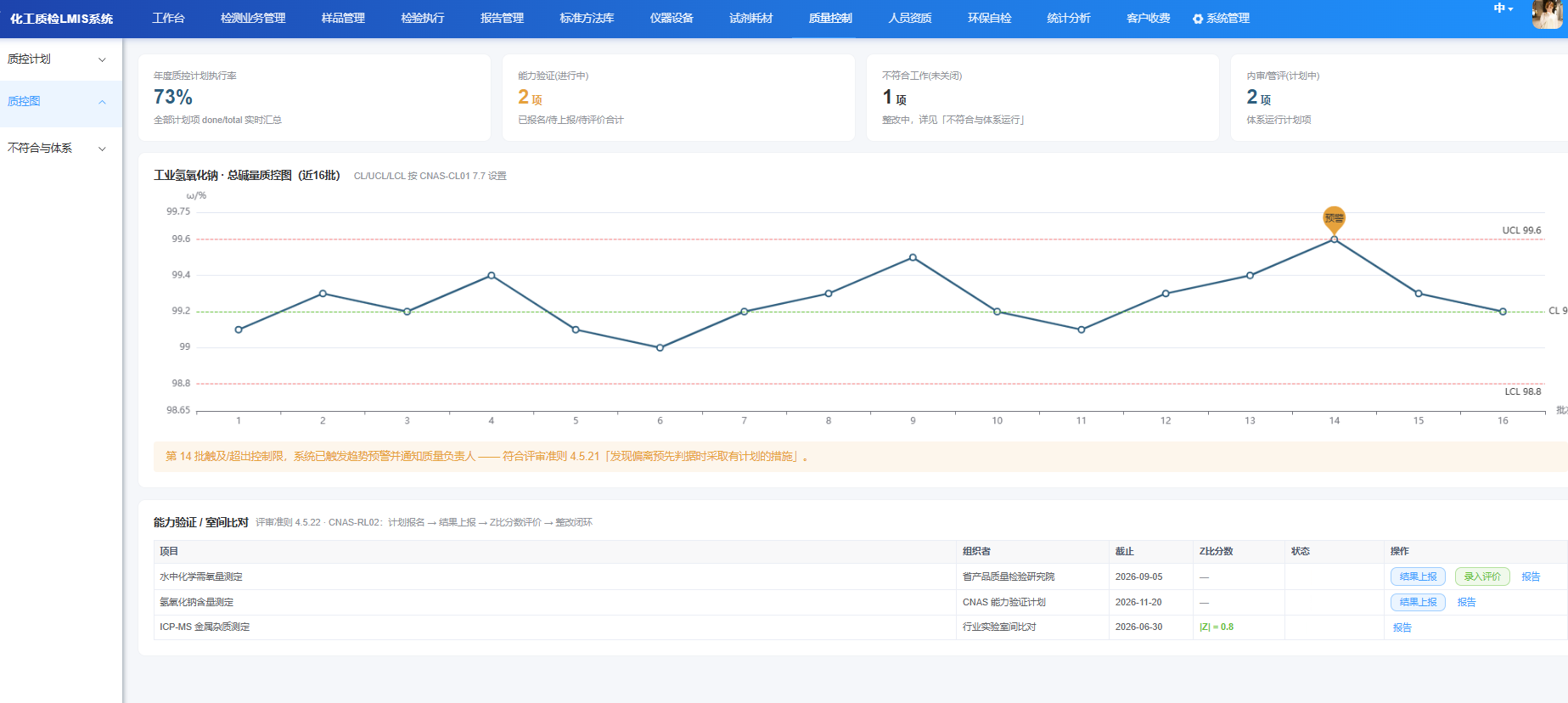Viewport: 1568px width, 703px height.
Task: Click the 能力验证(进行中) 2项 card
Action: pos(678,98)
